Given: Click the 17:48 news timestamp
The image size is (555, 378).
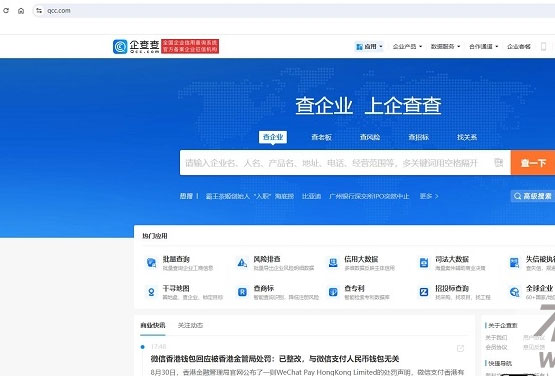Looking at the screenshot, I should [x=159, y=346].
